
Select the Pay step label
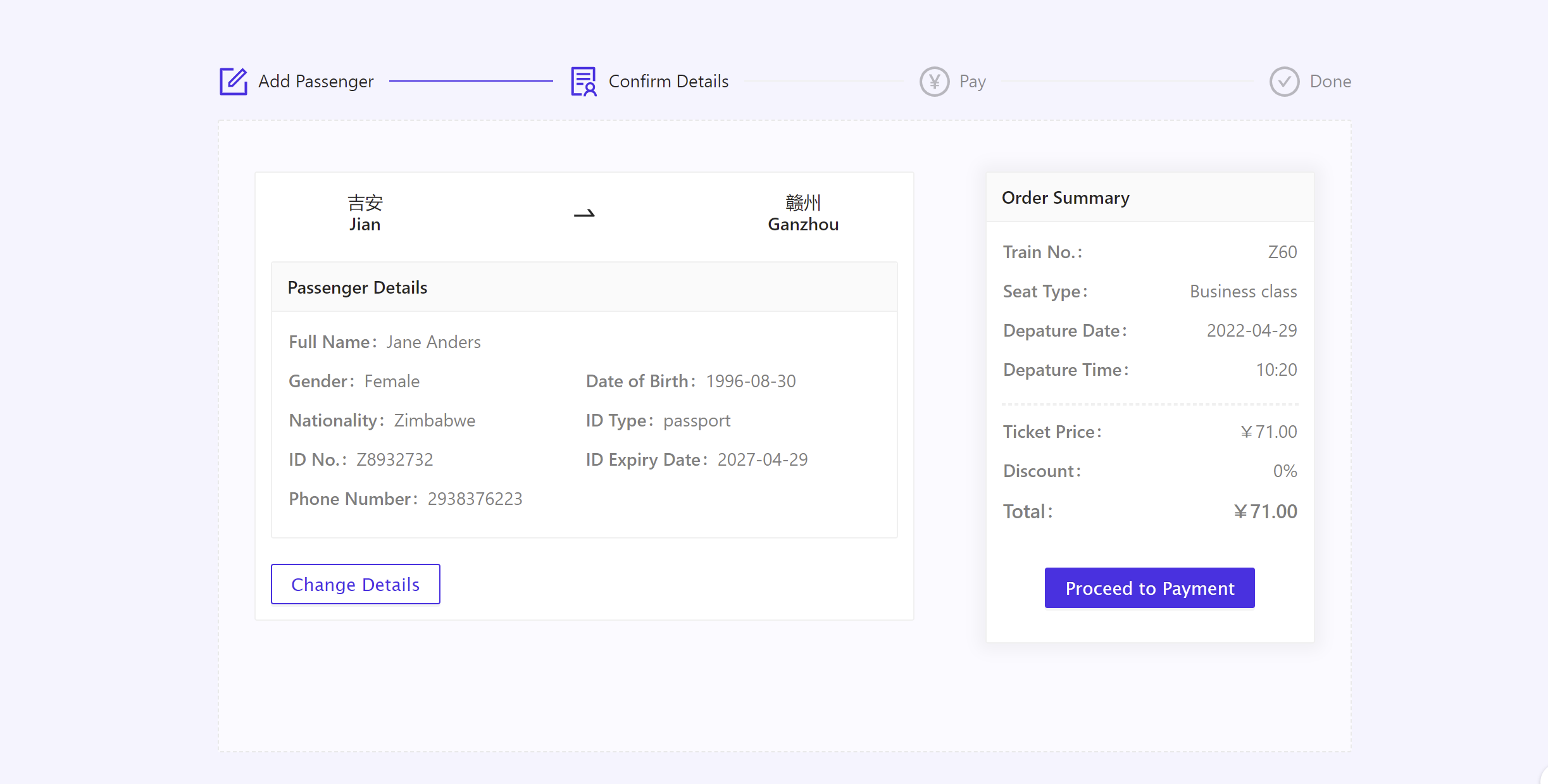tap(973, 82)
